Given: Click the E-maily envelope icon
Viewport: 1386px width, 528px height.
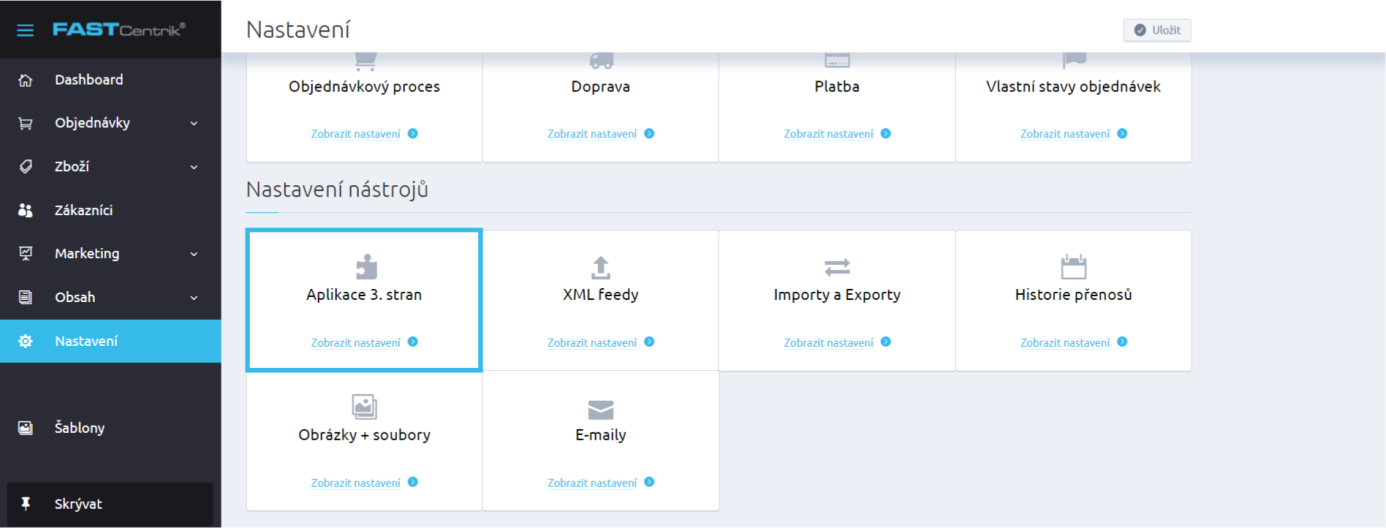Looking at the screenshot, I should 600,409.
